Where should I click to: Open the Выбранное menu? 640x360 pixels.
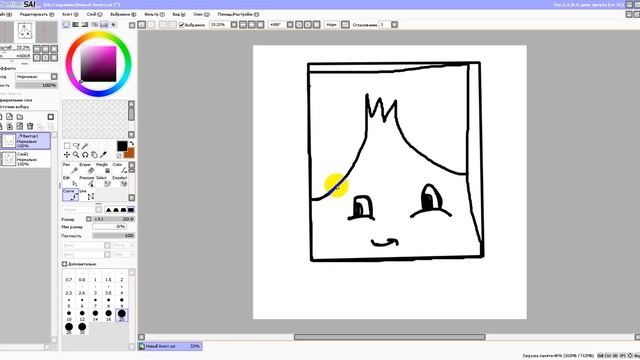point(123,14)
